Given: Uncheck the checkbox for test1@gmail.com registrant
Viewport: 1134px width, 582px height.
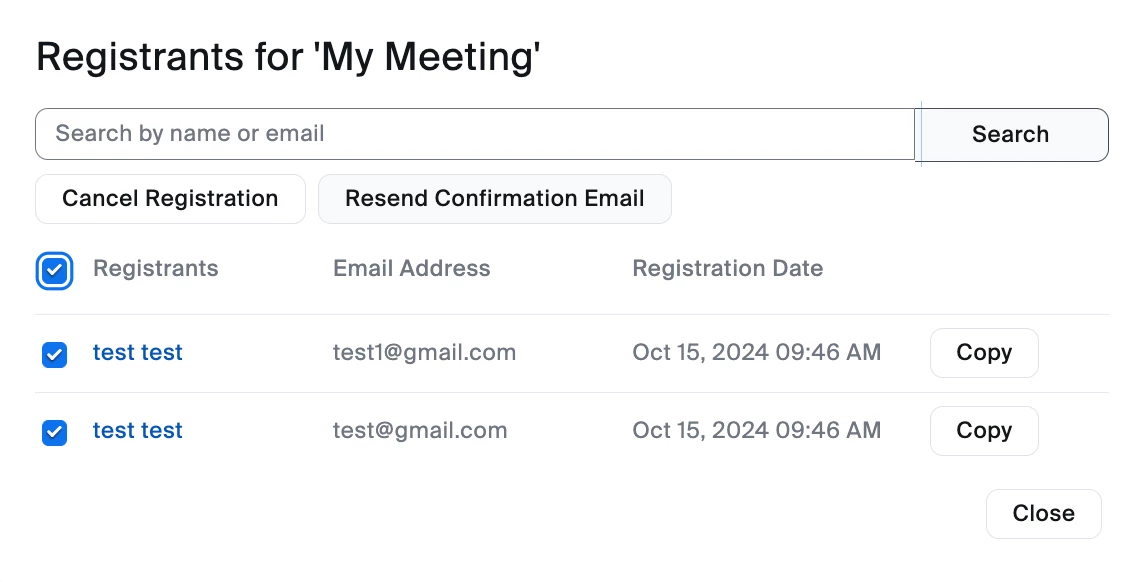Looking at the screenshot, I should [x=55, y=354].
